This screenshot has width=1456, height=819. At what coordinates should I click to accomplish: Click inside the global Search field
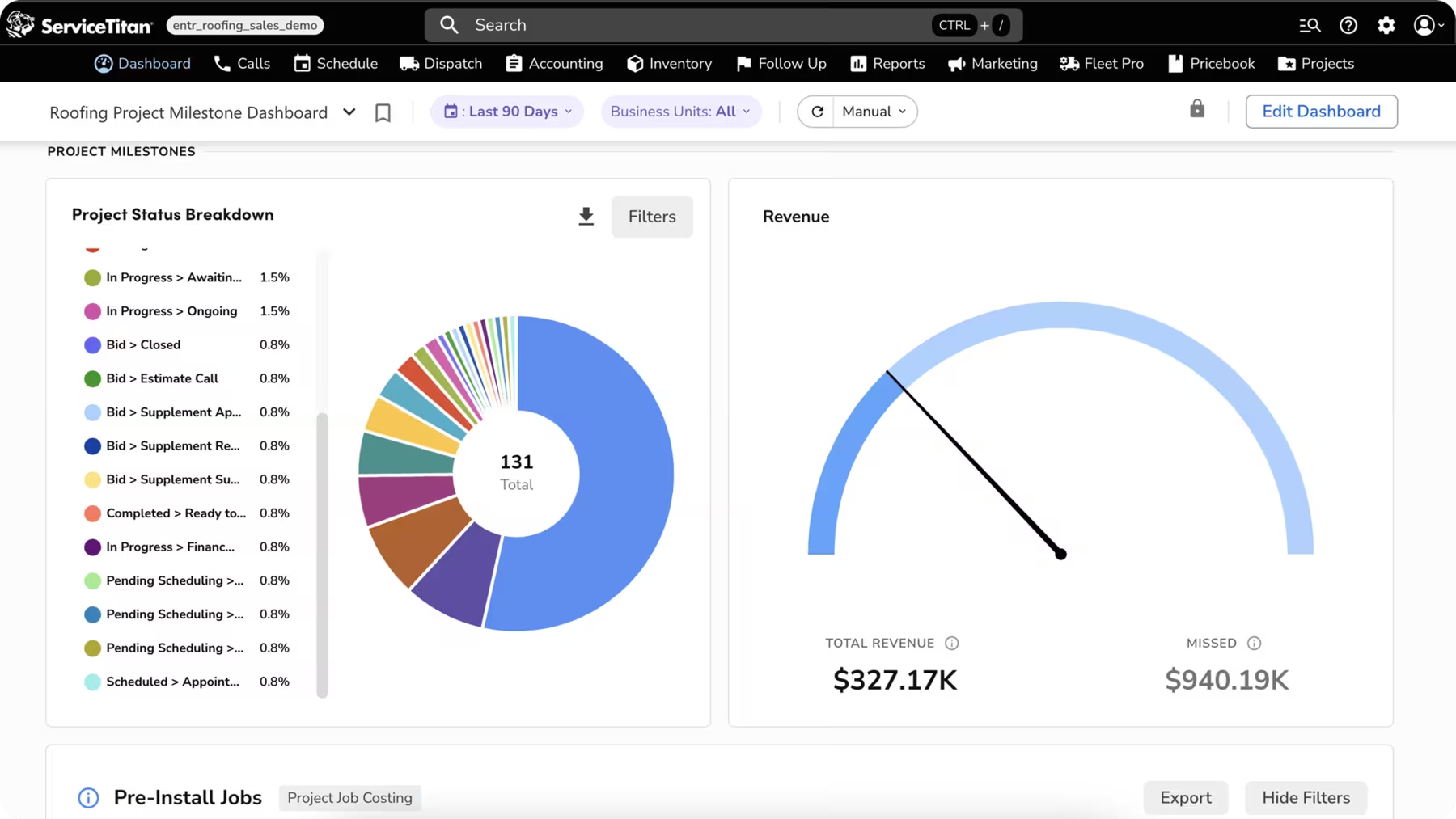(x=688, y=25)
